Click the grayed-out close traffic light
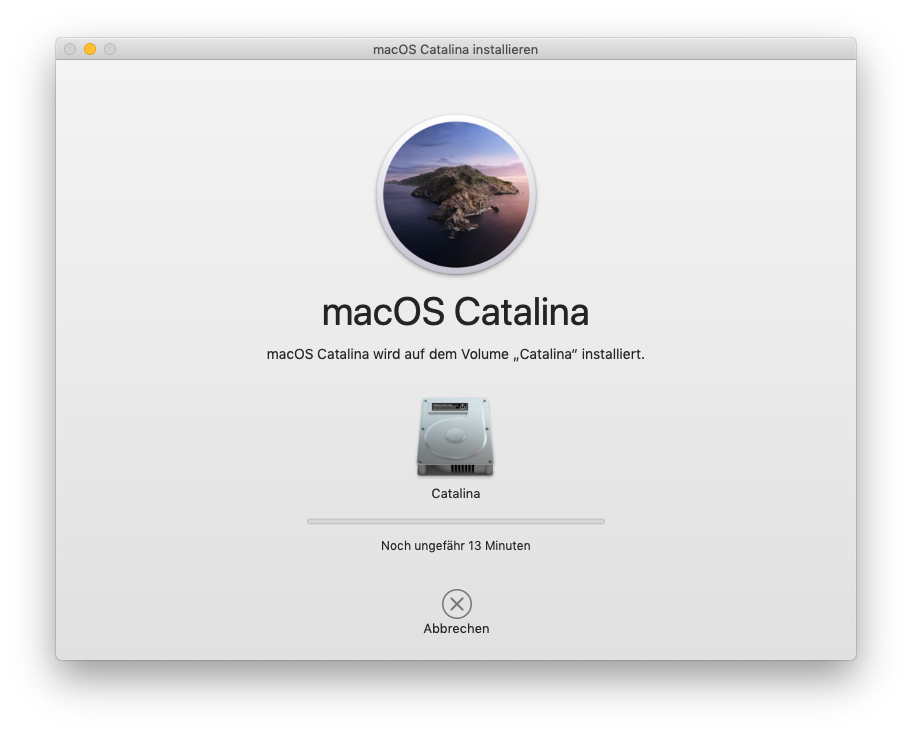Screen dimensions: 912x734 [68, 48]
